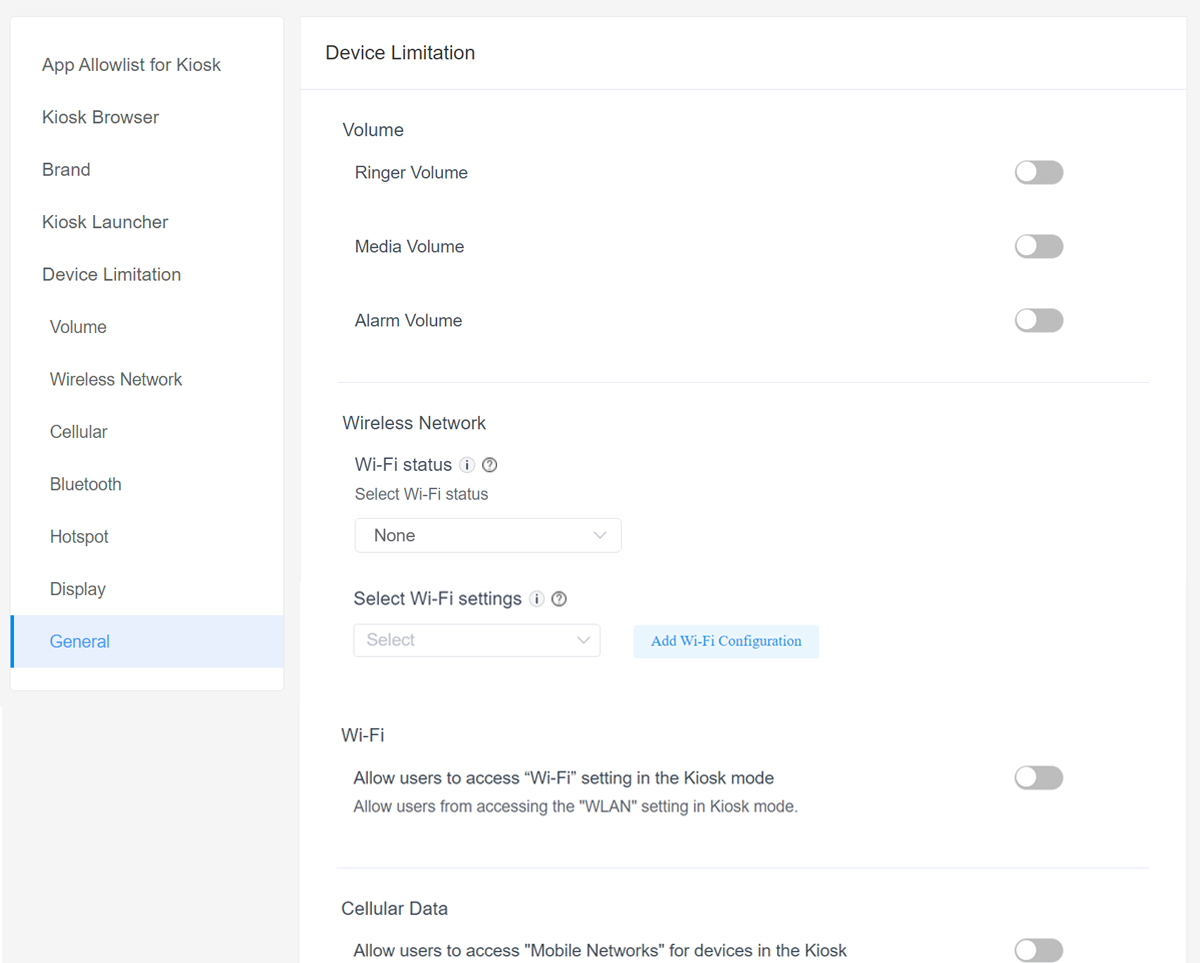Click the info icon beside Wi-Fi status
Viewport: 1200px width, 963px height.
click(467, 465)
